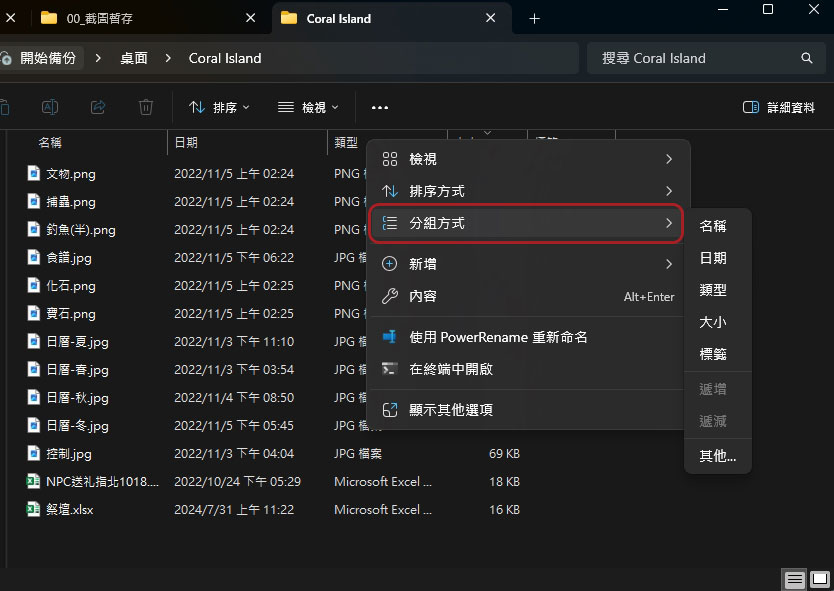Choose 類型 in group-by submenu
The image size is (834, 591).
pyautogui.click(x=713, y=290)
